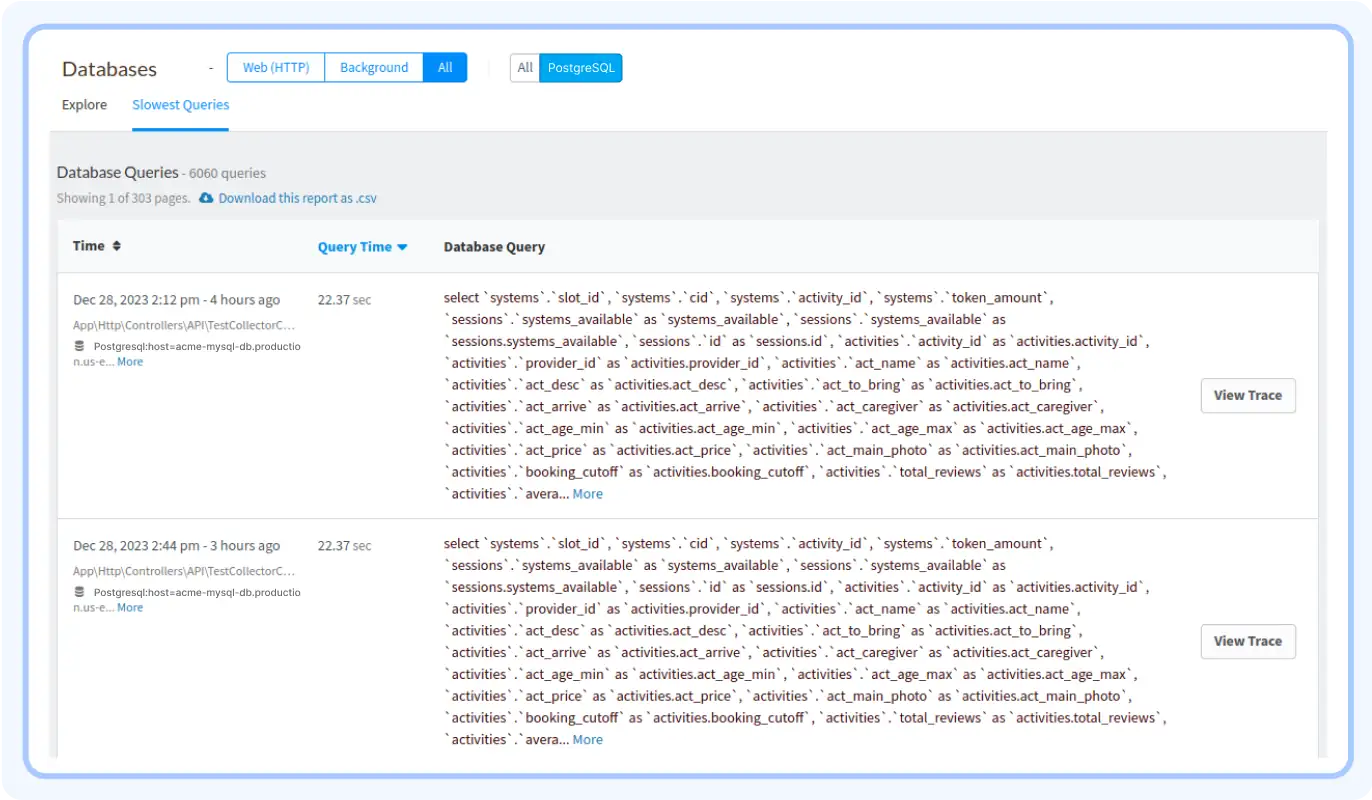Expand full query text in 2:44 pm row
The width and height of the screenshot is (1372, 800).
(587, 740)
